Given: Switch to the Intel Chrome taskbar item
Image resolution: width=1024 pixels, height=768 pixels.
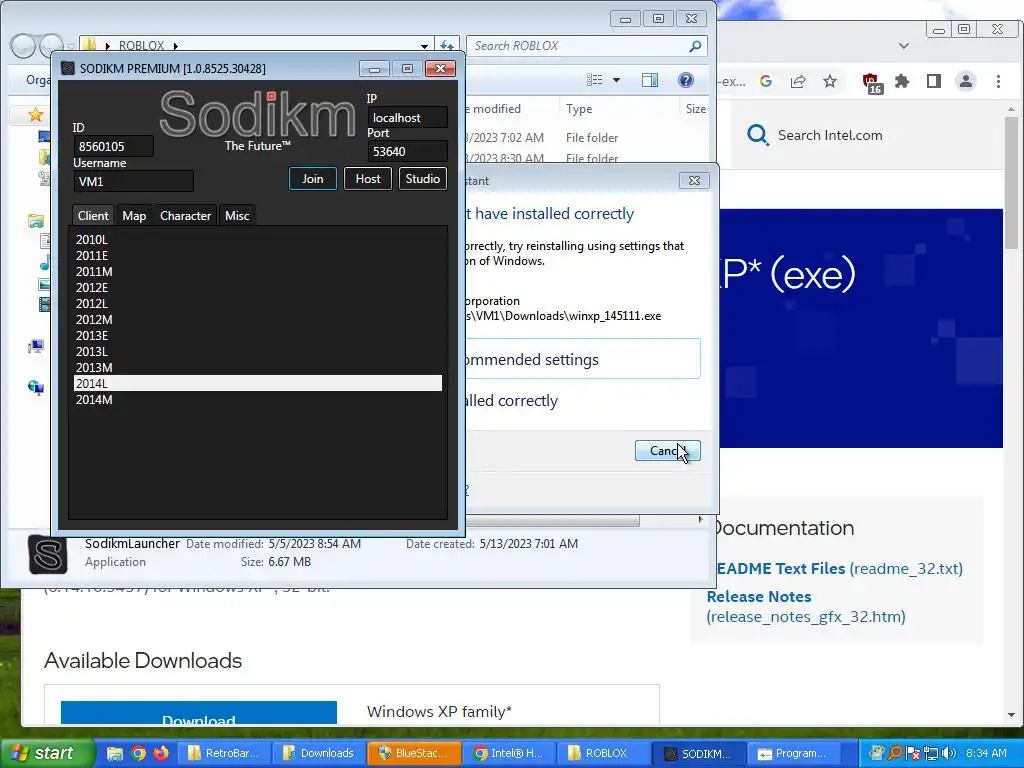Looking at the screenshot, I should (x=508, y=753).
